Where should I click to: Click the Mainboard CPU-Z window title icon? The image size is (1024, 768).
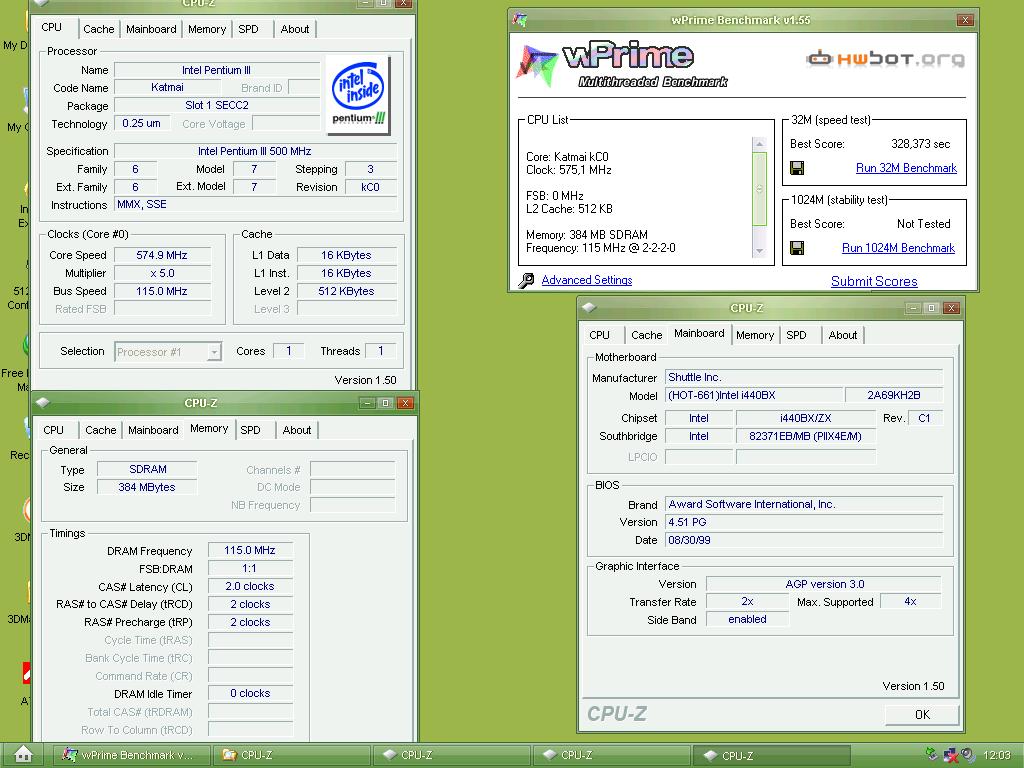589,308
